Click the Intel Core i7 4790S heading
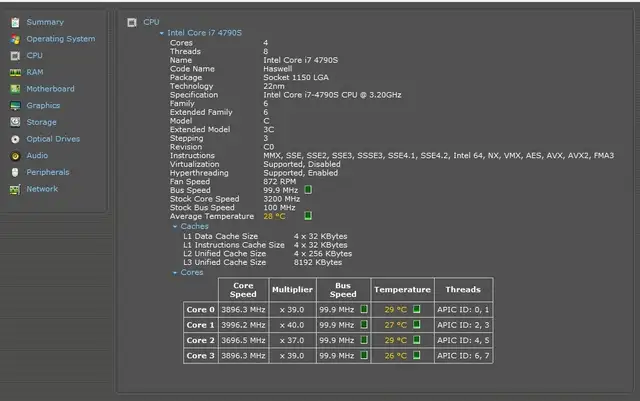Screen dimensions: 640x401 204,33
